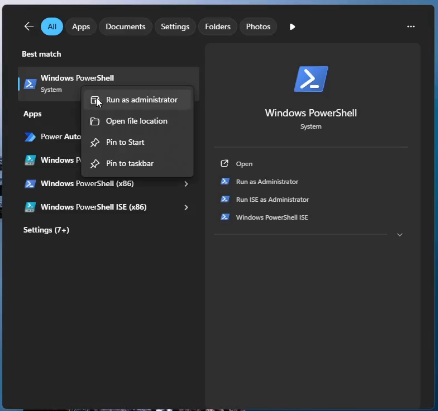Select the Settings filter tab

175,27
